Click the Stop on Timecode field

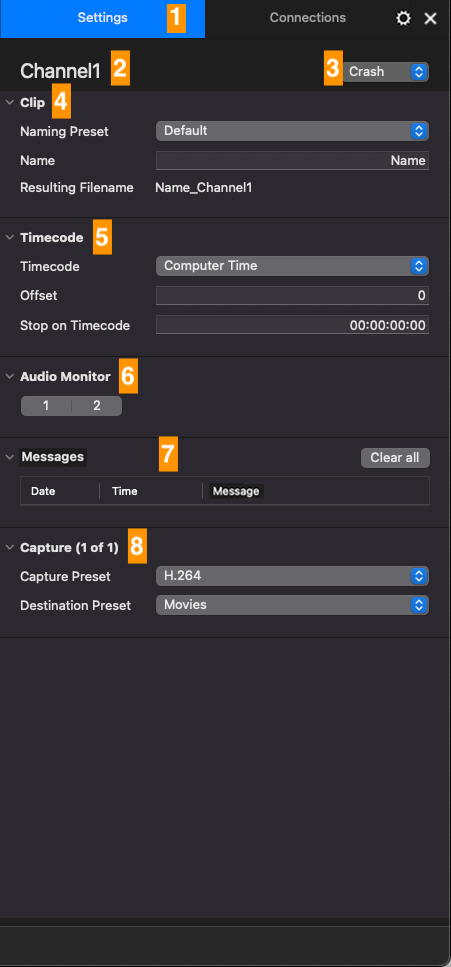(x=292, y=325)
